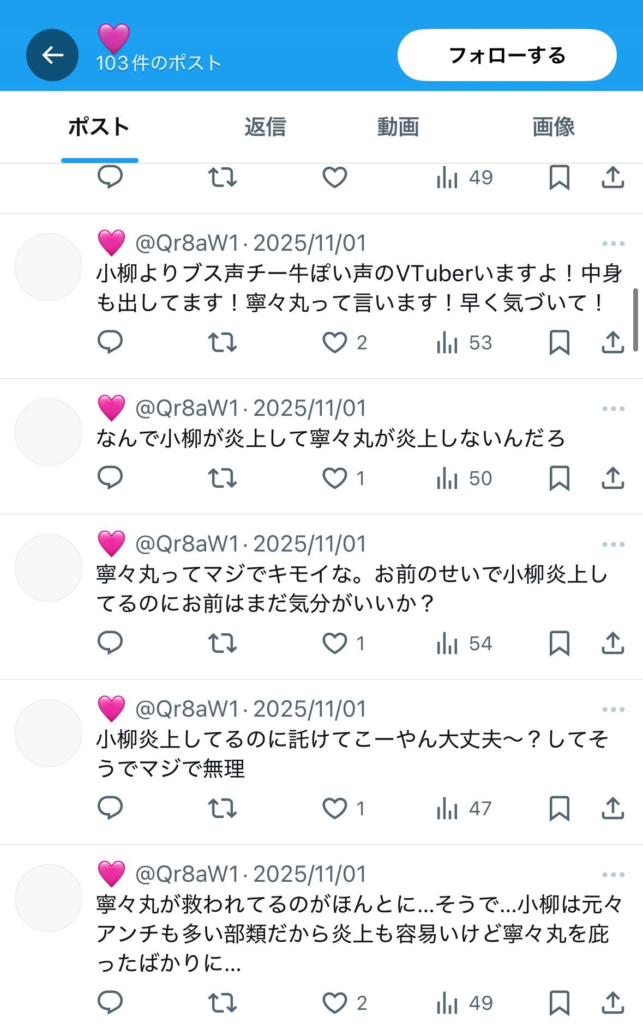
Task: Repost the post with 50 views
Action: click(x=222, y=479)
